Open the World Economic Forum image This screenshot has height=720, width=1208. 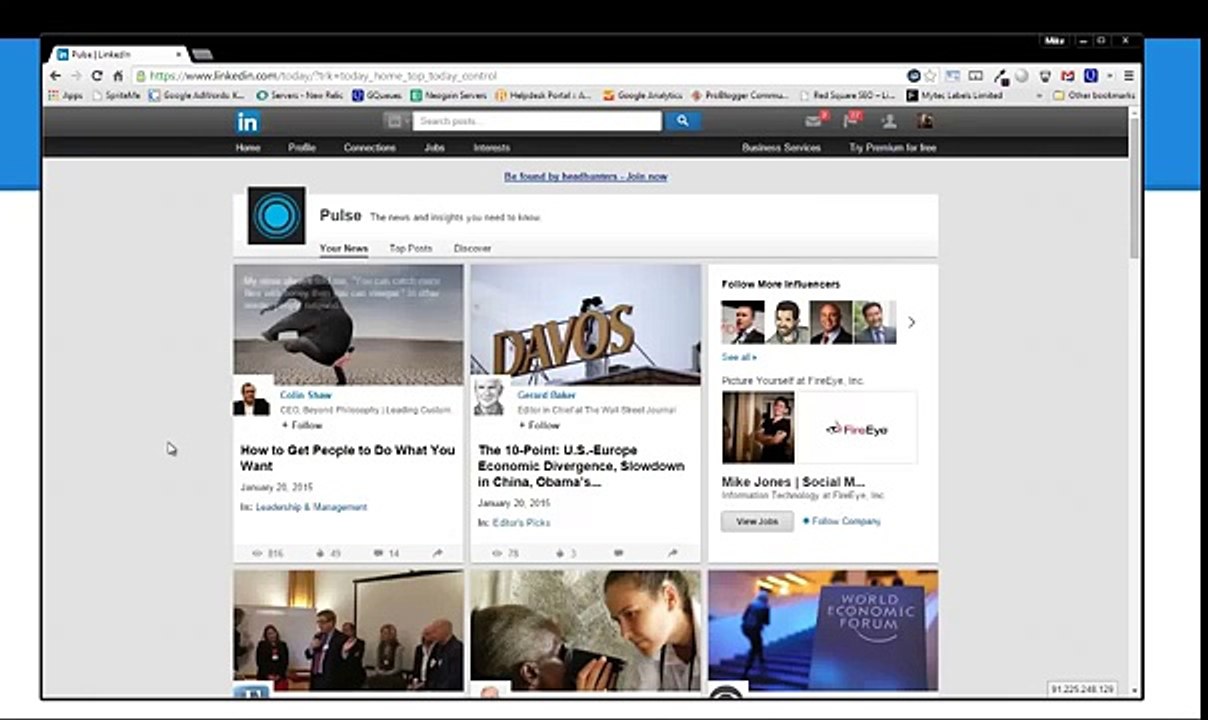pyautogui.click(x=823, y=630)
